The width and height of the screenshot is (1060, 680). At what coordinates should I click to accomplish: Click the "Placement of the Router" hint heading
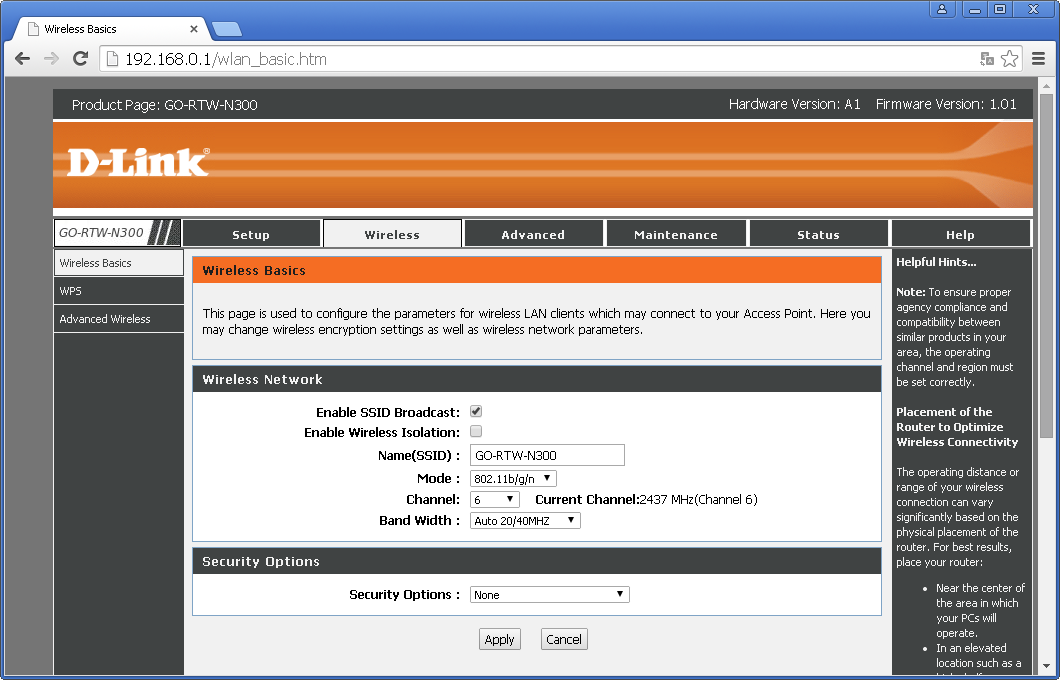957,427
